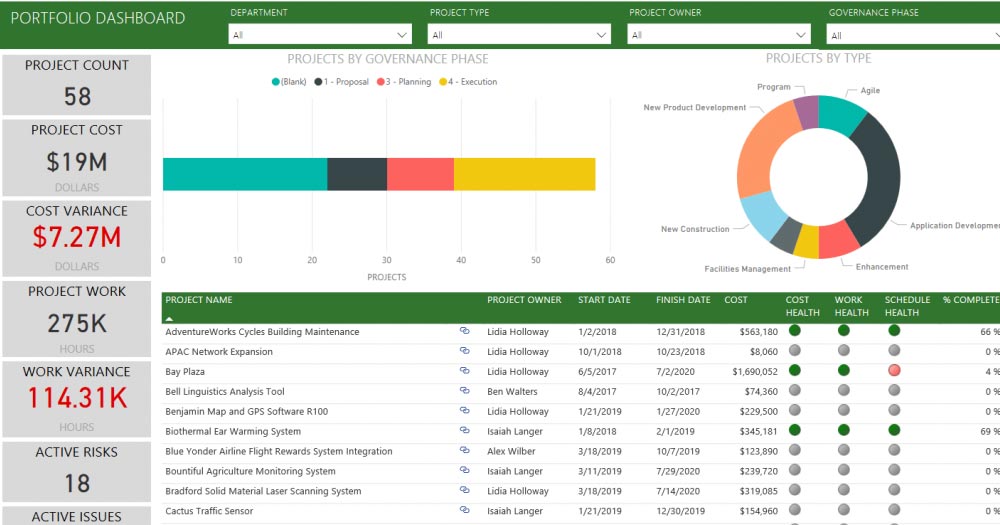Open link icon for APAC Network Expansion
Screen dimensions: 1000x525
(x=464, y=351)
